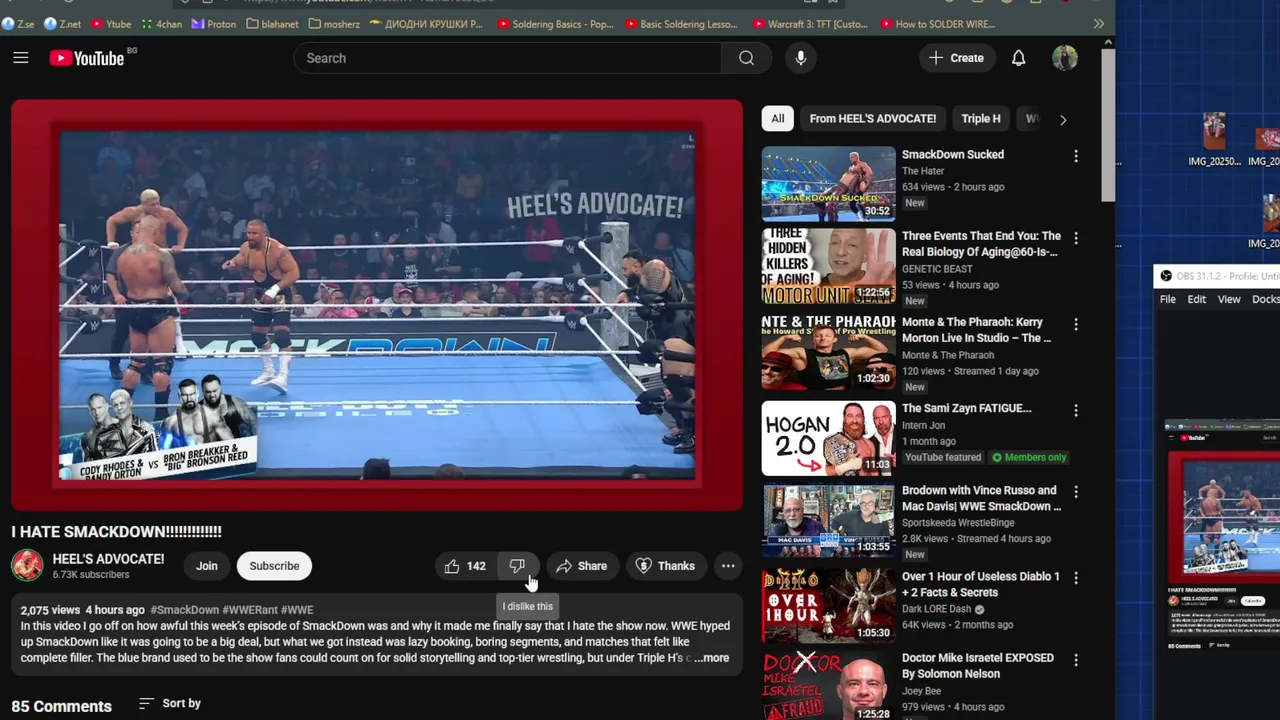Show more bookmarks with the chevron
The width and height of the screenshot is (1280, 720).
(1099, 24)
